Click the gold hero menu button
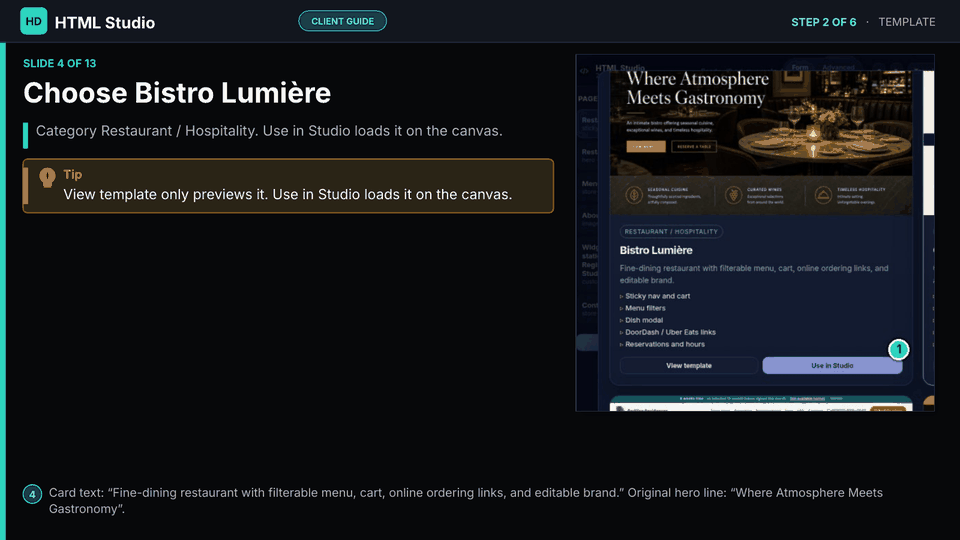This screenshot has width=960, height=540. click(x=646, y=147)
